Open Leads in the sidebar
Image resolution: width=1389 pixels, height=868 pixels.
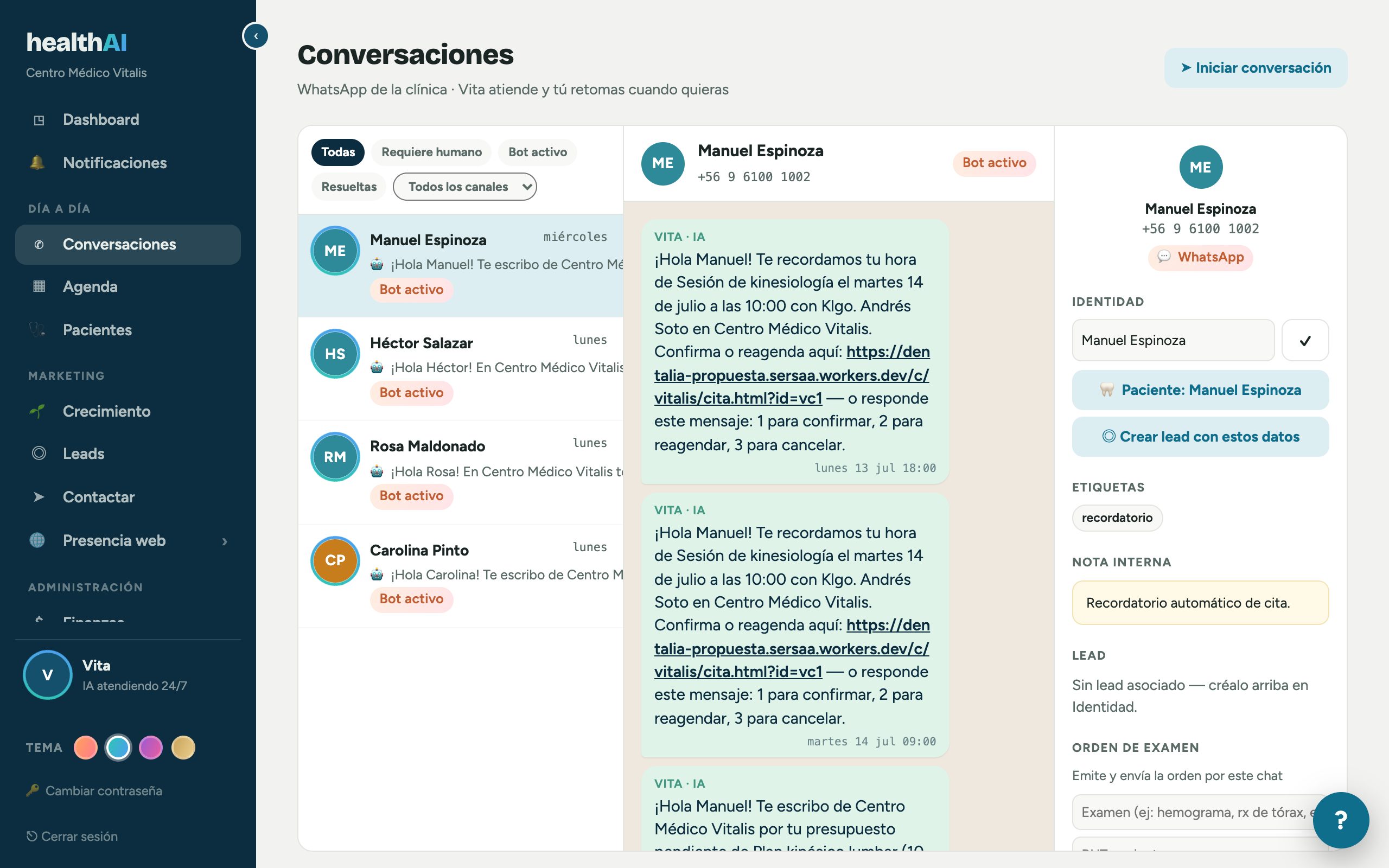click(x=128, y=454)
